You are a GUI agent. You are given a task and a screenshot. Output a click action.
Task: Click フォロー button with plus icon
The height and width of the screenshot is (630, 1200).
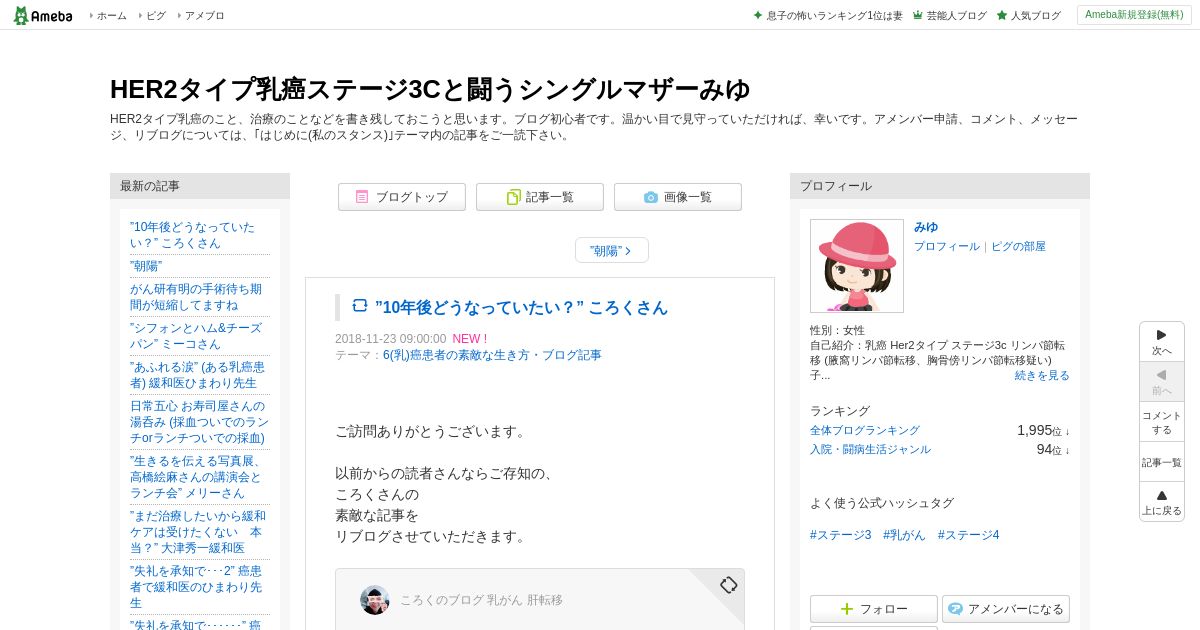(x=874, y=609)
